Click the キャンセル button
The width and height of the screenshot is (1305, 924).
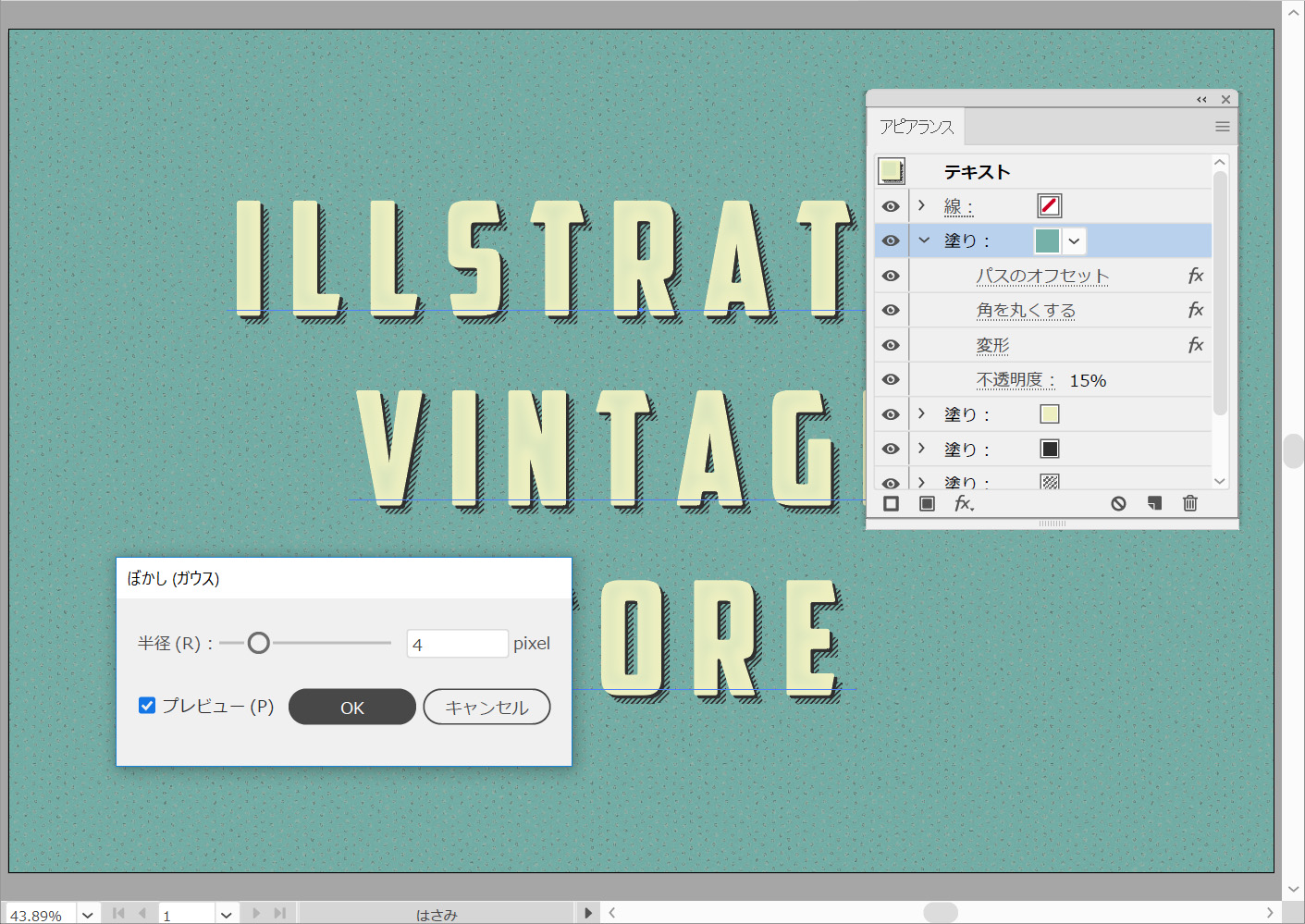[486, 708]
